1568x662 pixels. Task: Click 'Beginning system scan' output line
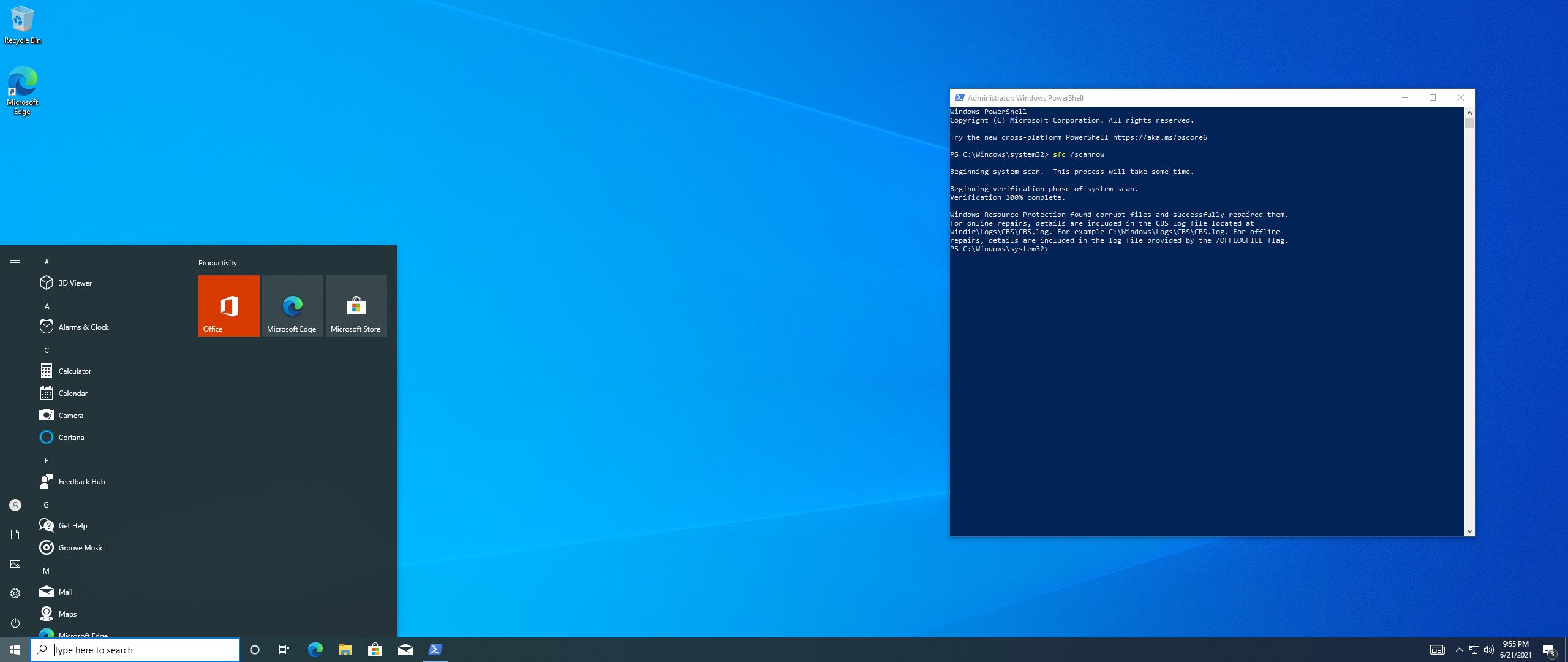[1072, 172]
